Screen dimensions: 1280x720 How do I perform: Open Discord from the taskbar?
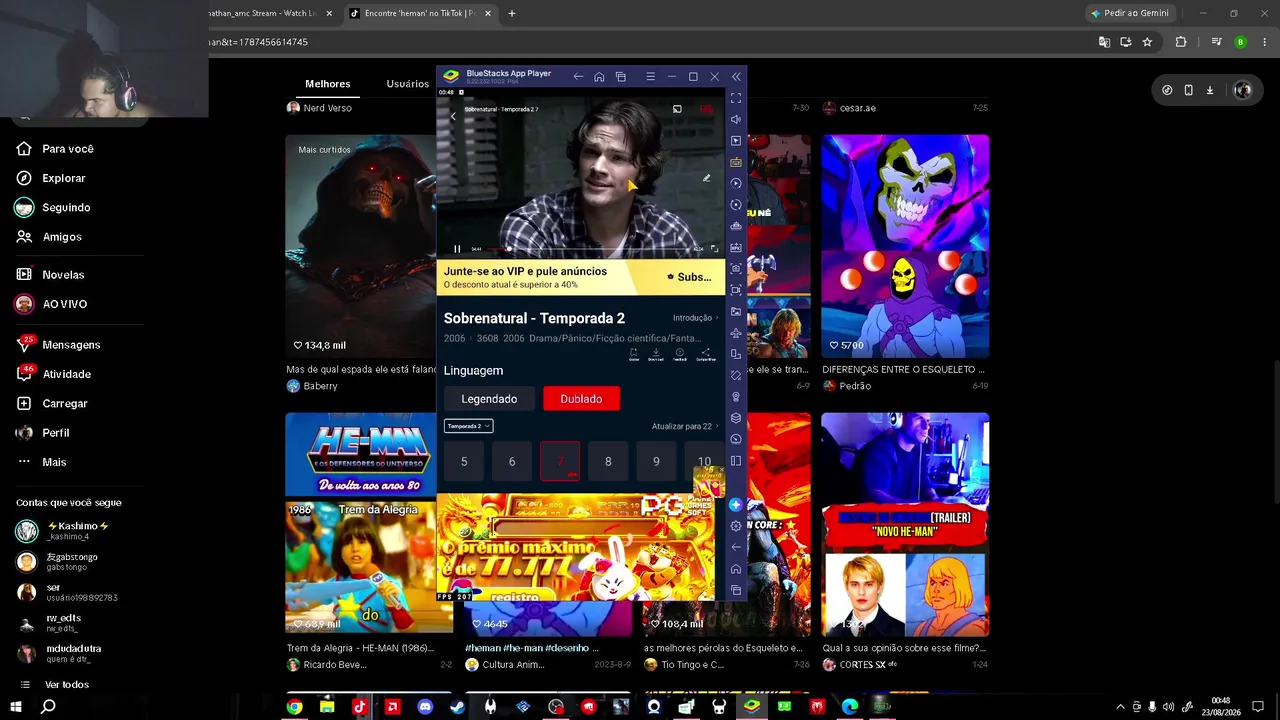pos(425,706)
